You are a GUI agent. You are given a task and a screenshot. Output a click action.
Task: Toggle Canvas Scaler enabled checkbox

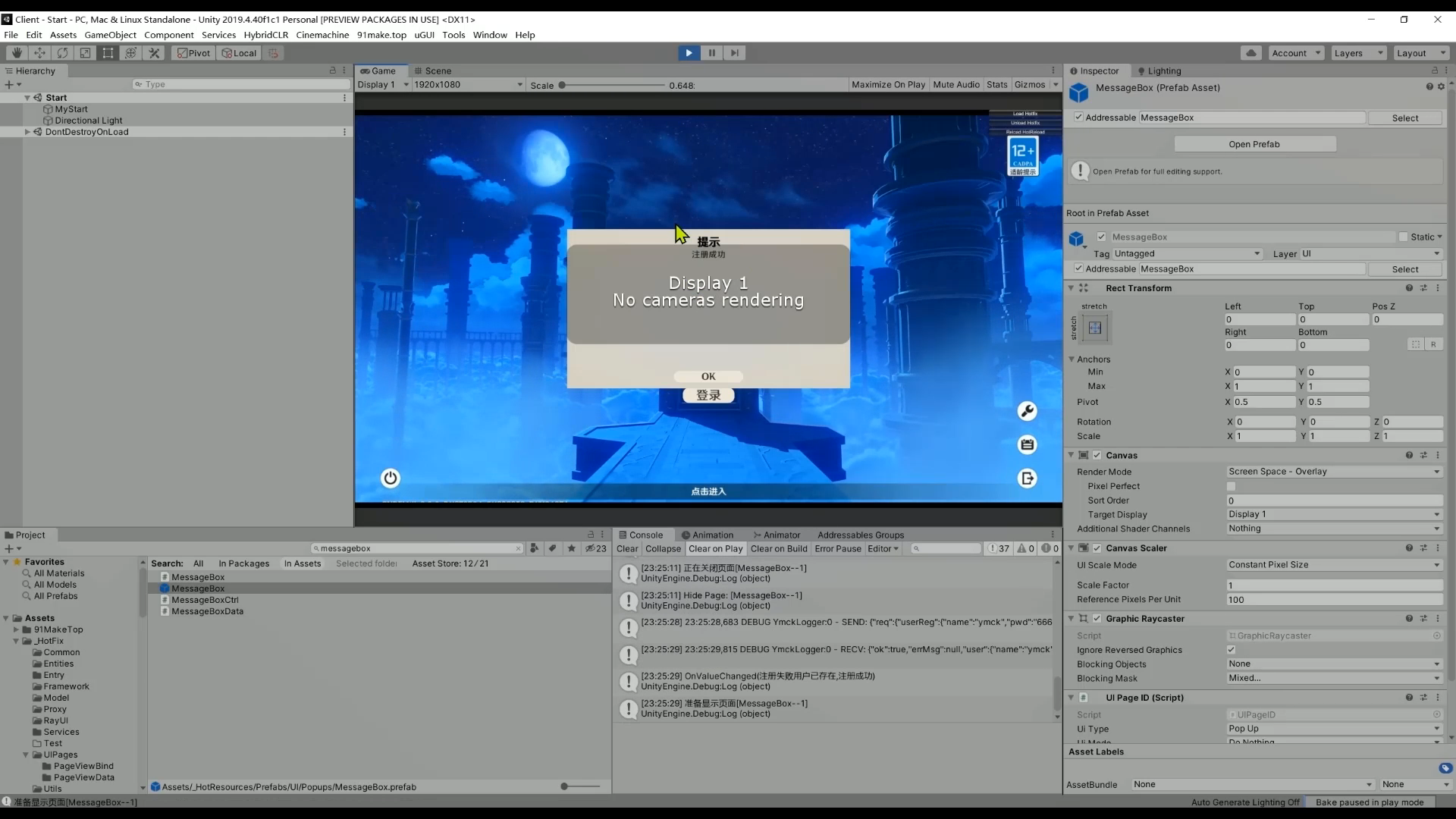tap(1097, 548)
